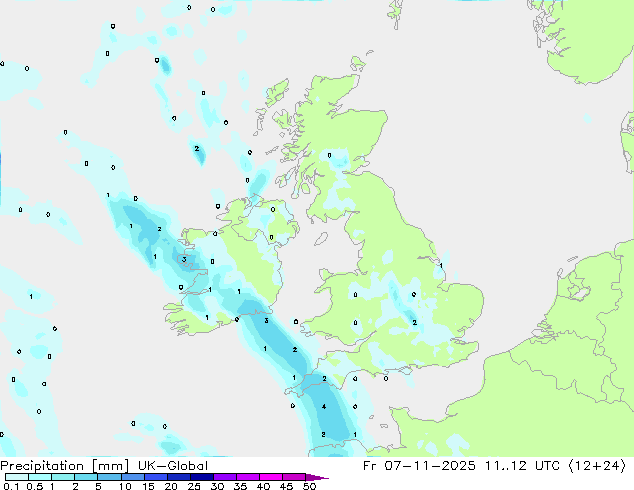Click the "10" legend scale label
This screenshot has width=634, height=490.
(x=125, y=486)
